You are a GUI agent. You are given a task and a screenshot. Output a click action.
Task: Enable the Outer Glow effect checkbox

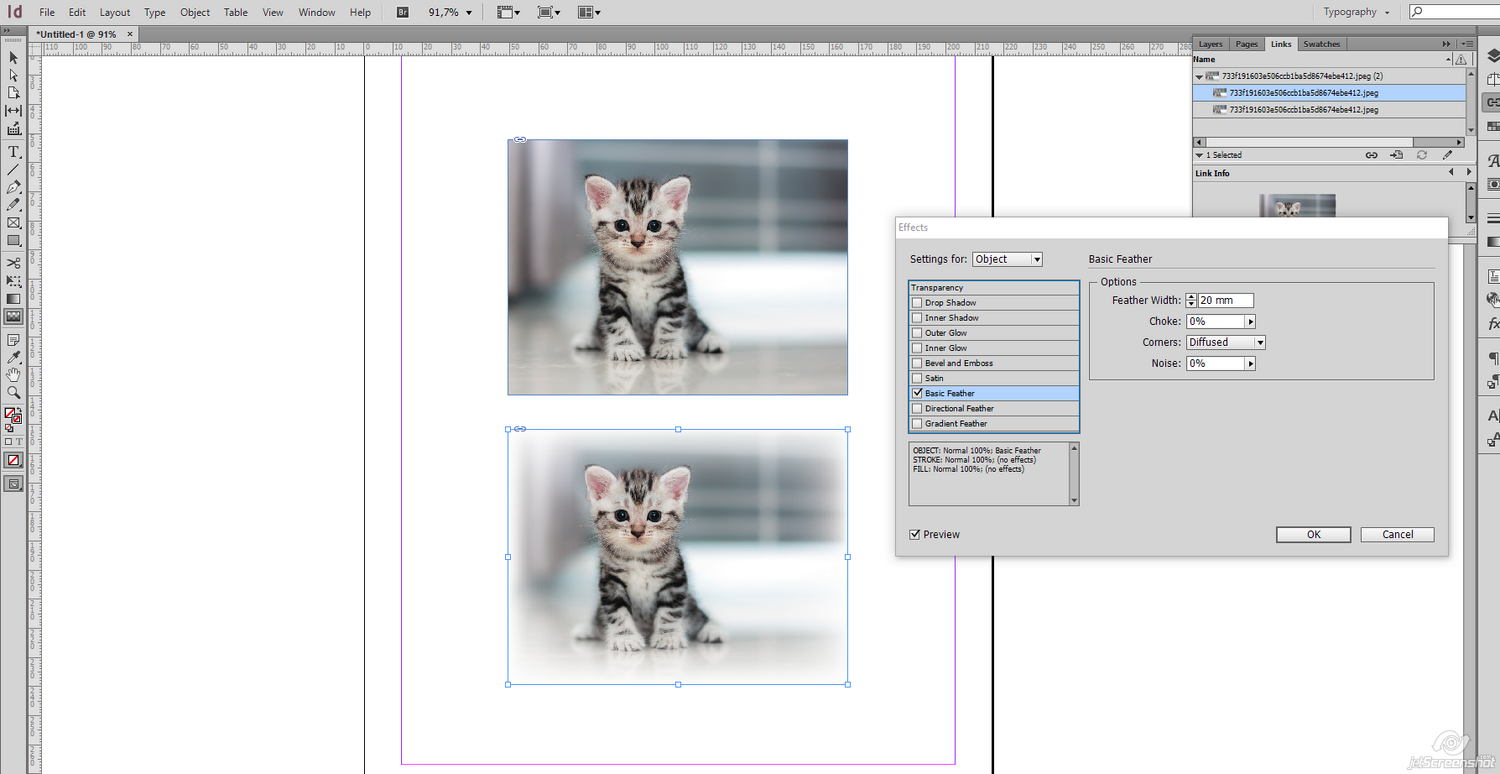click(917, 333)
